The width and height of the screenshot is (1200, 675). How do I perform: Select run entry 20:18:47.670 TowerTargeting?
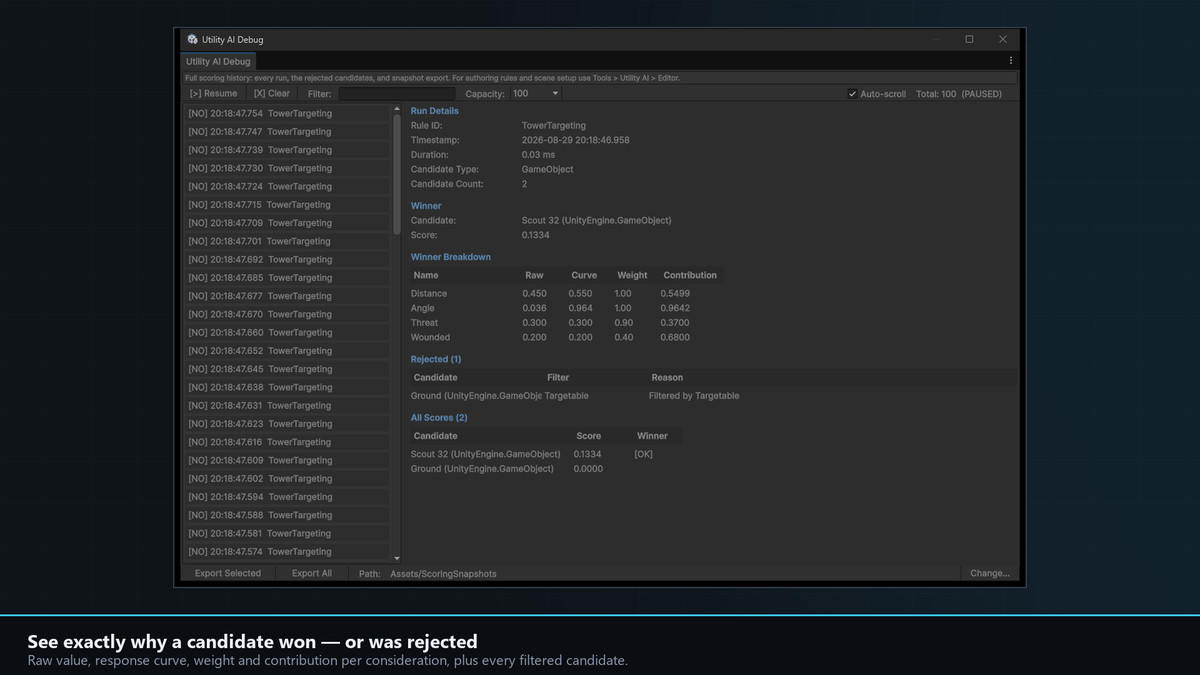point(287,314)
